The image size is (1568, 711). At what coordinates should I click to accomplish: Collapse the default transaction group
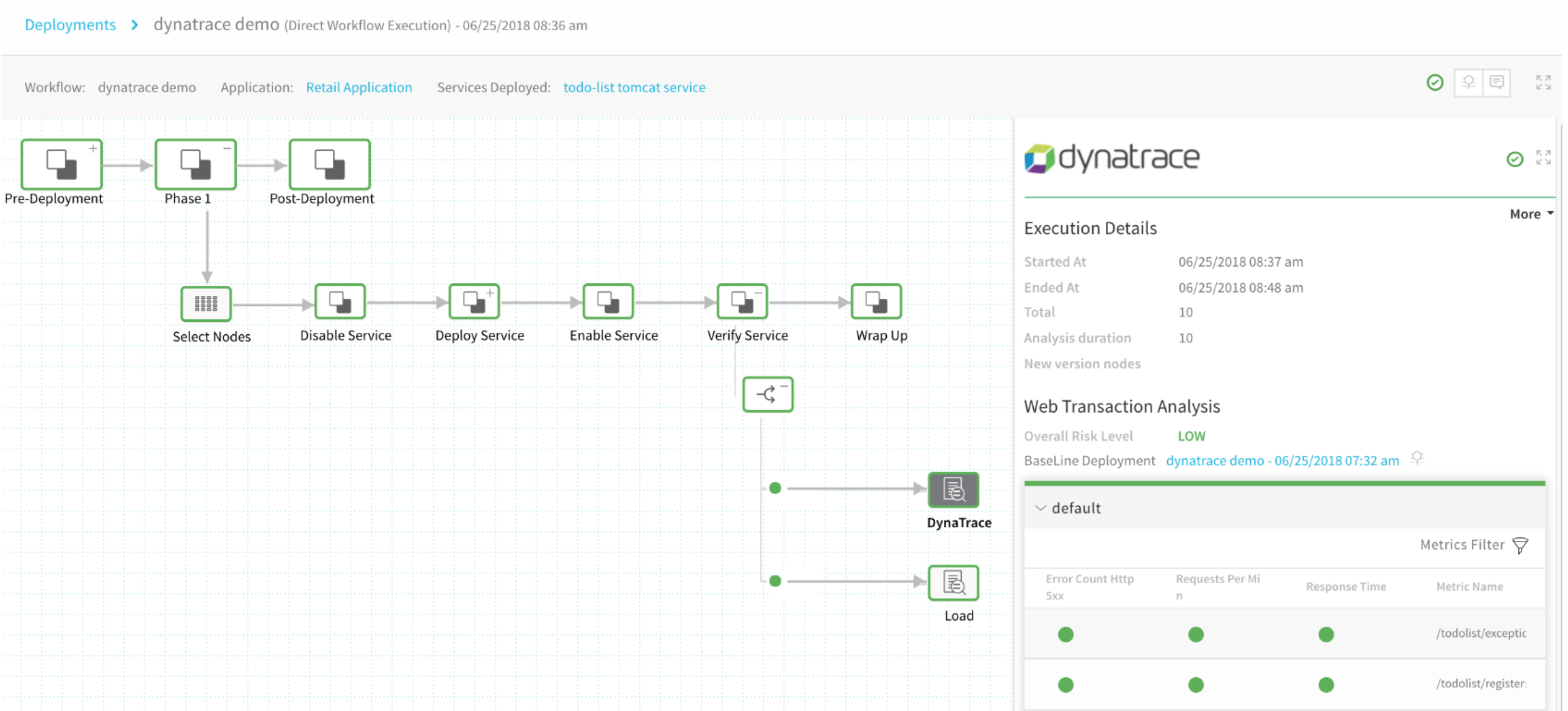point(1040,508)
